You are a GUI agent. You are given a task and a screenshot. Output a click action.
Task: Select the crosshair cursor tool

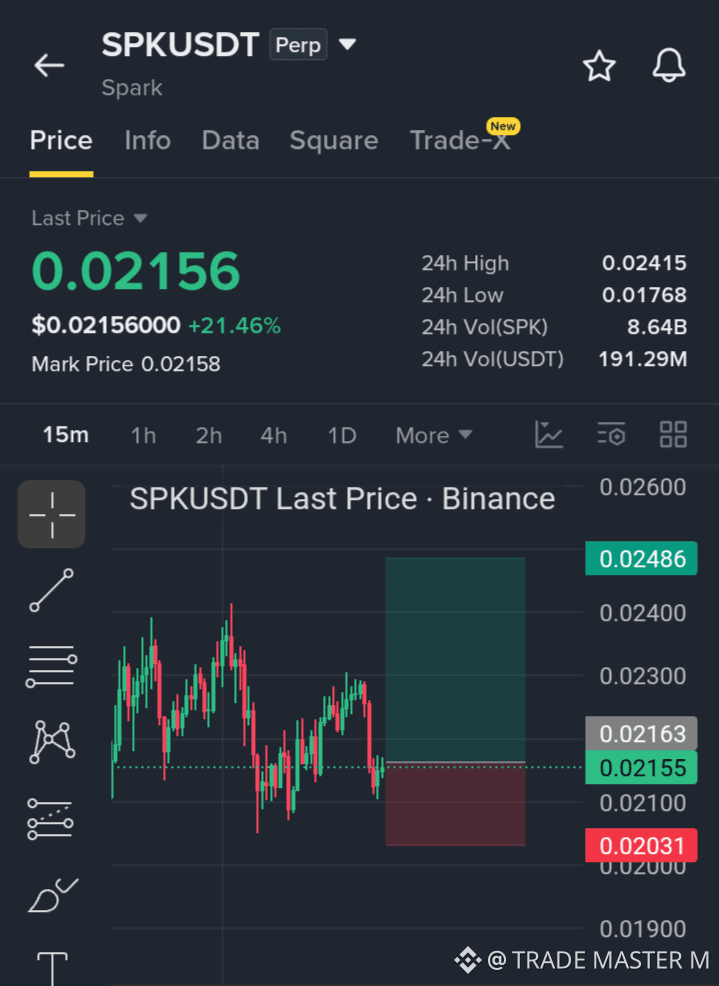click(52, 514)
